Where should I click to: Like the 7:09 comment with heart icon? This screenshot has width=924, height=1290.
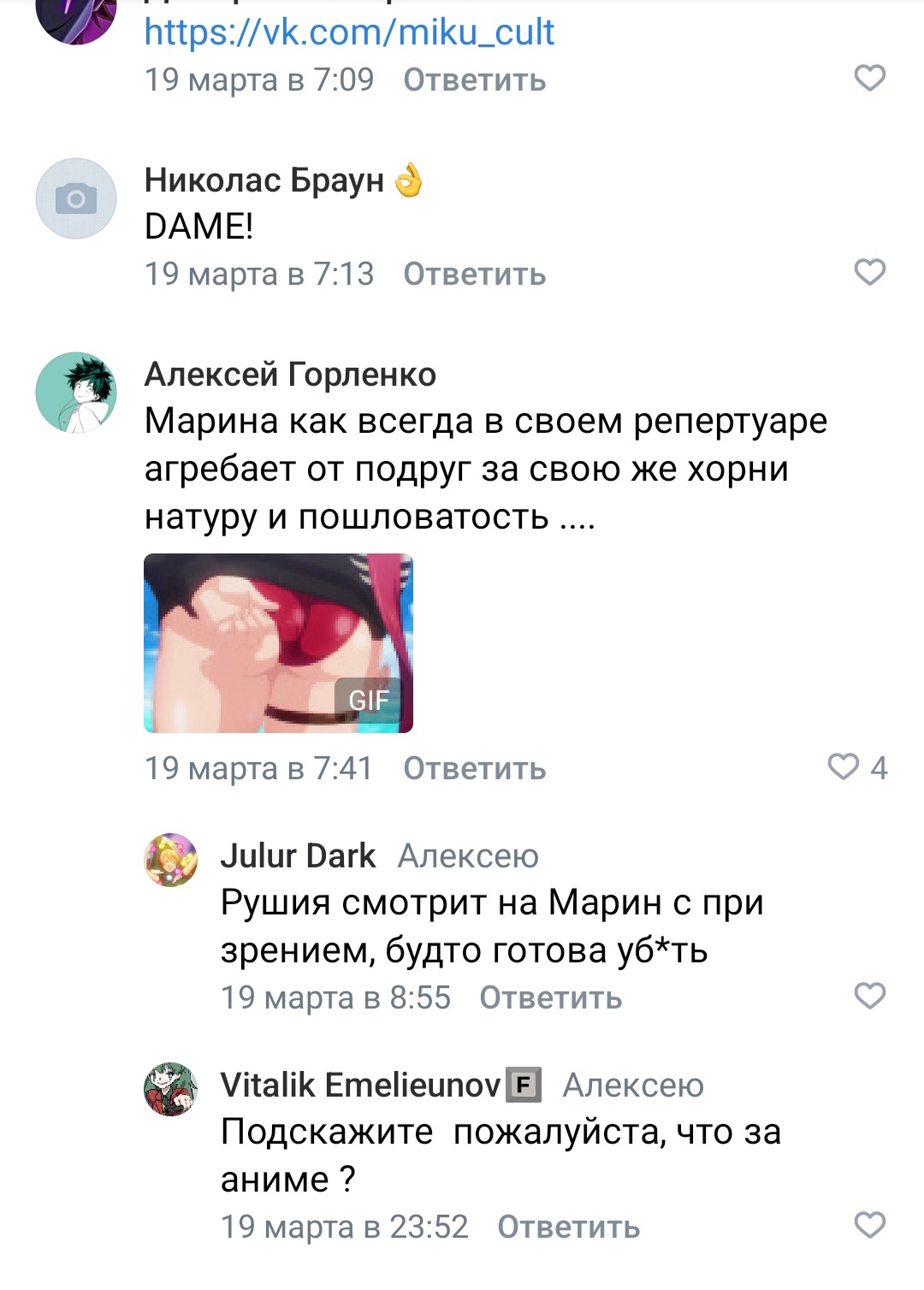(869, 79)
